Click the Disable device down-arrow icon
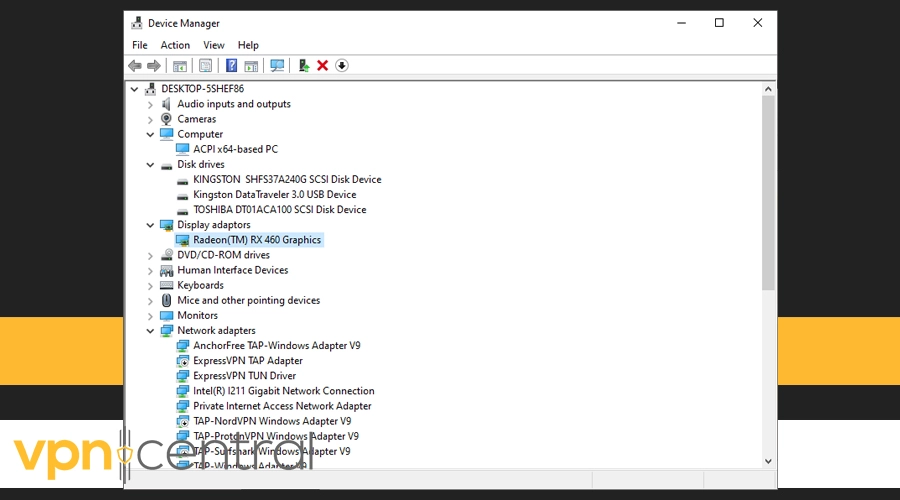The height and width of the screenshot is (500, 900). coord(342,65)
